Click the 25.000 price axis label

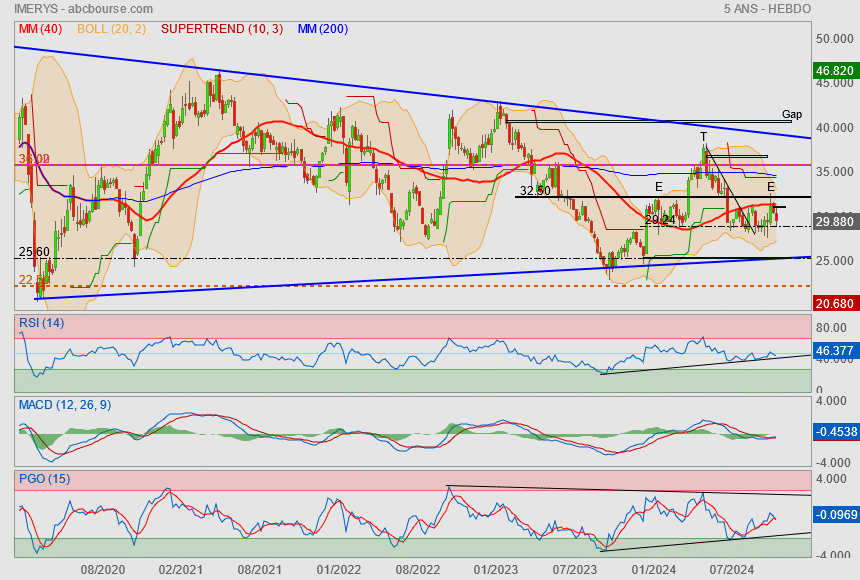point(834,261)
